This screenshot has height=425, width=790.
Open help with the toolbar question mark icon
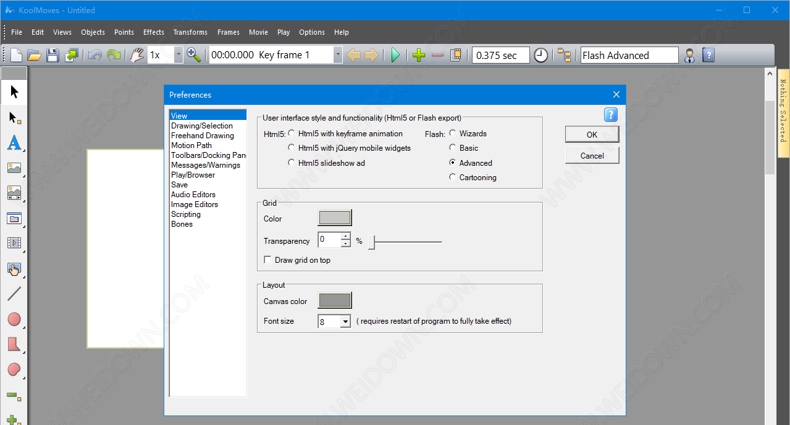pos(708,55)
